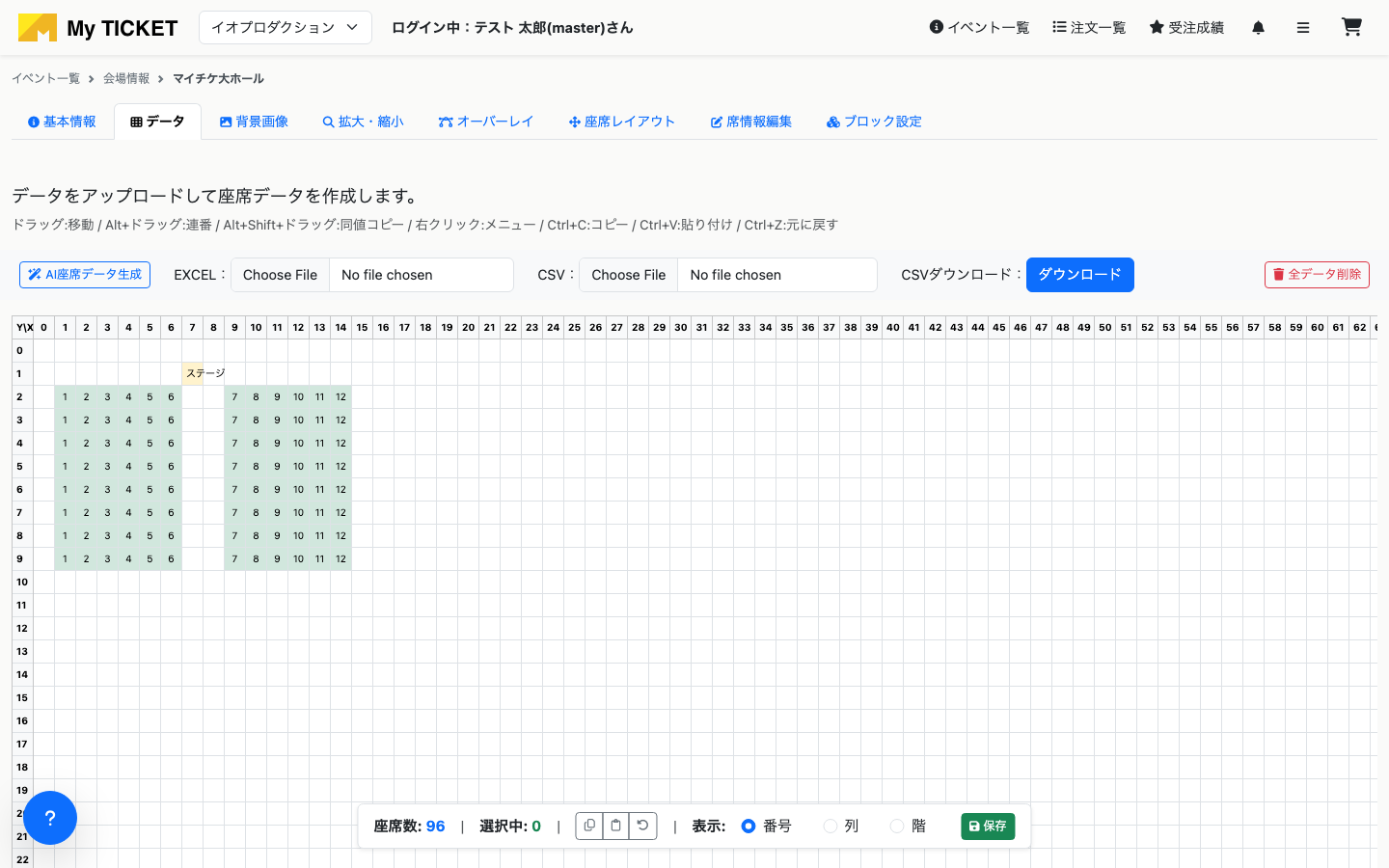Image resolution: width=1389 pixels, height=868 pixels.
Task: Click seat 12 in grid row 2
Action: pos(341,396)
